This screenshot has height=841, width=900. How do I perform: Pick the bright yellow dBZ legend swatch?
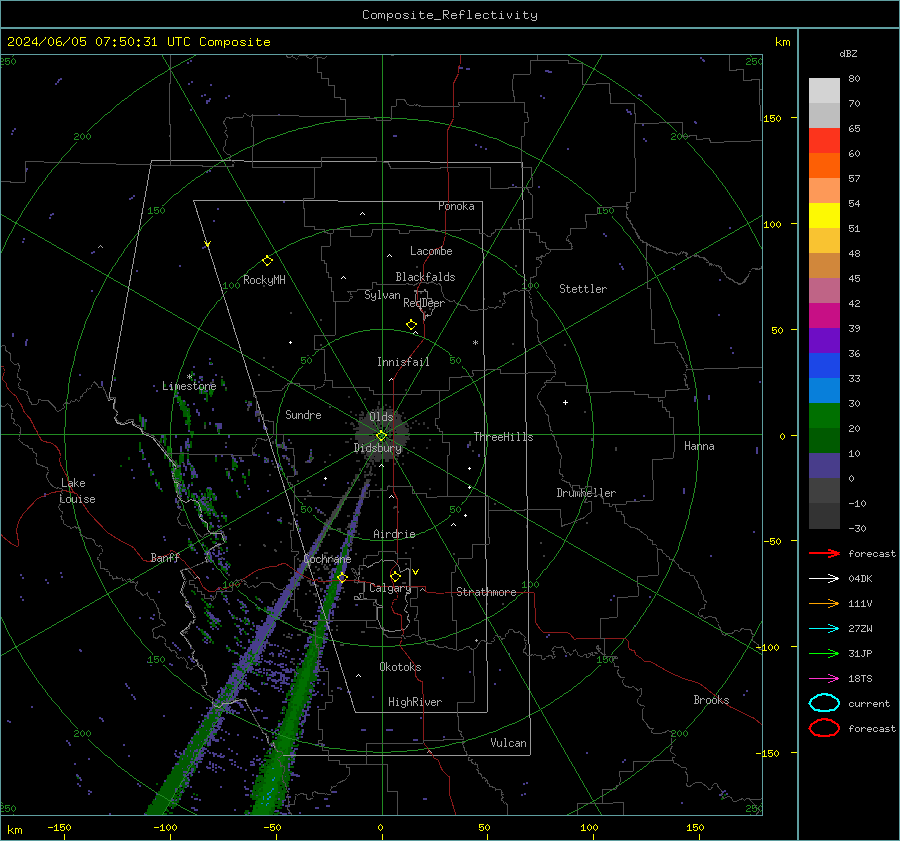click(824, 216)
